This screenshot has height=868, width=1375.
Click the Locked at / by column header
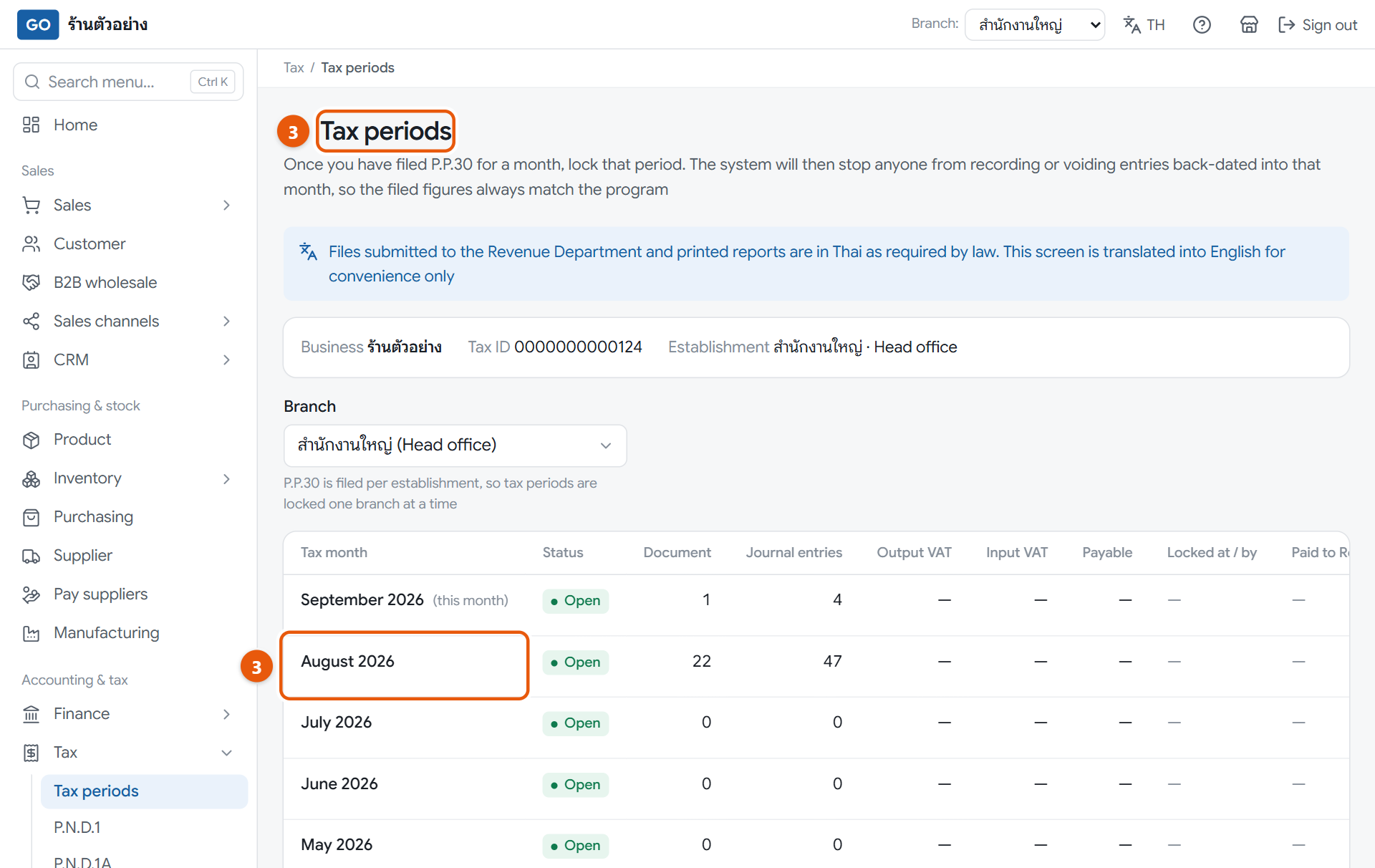pos(1212,552)
